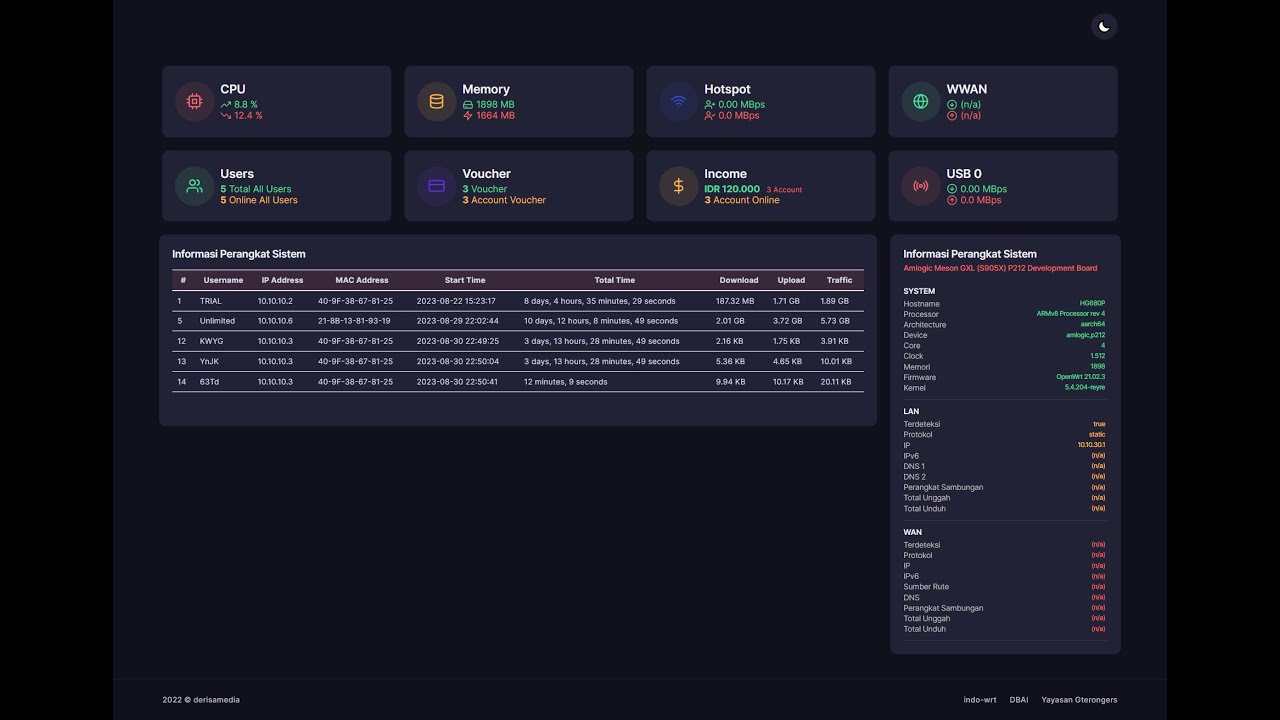Click MAC address 21-8B-13-81-93-19
1280x720 pixels.
click(354, 321)
